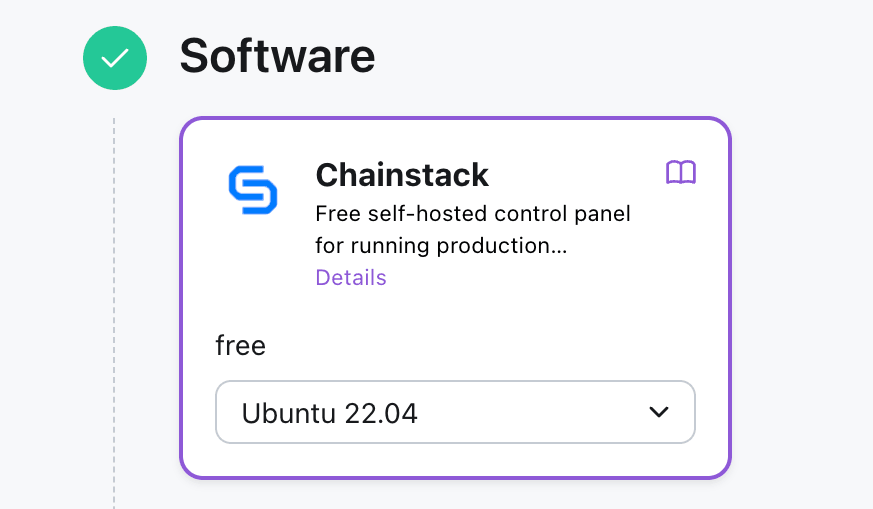Click the white checkmark inside the green circle

115,59
